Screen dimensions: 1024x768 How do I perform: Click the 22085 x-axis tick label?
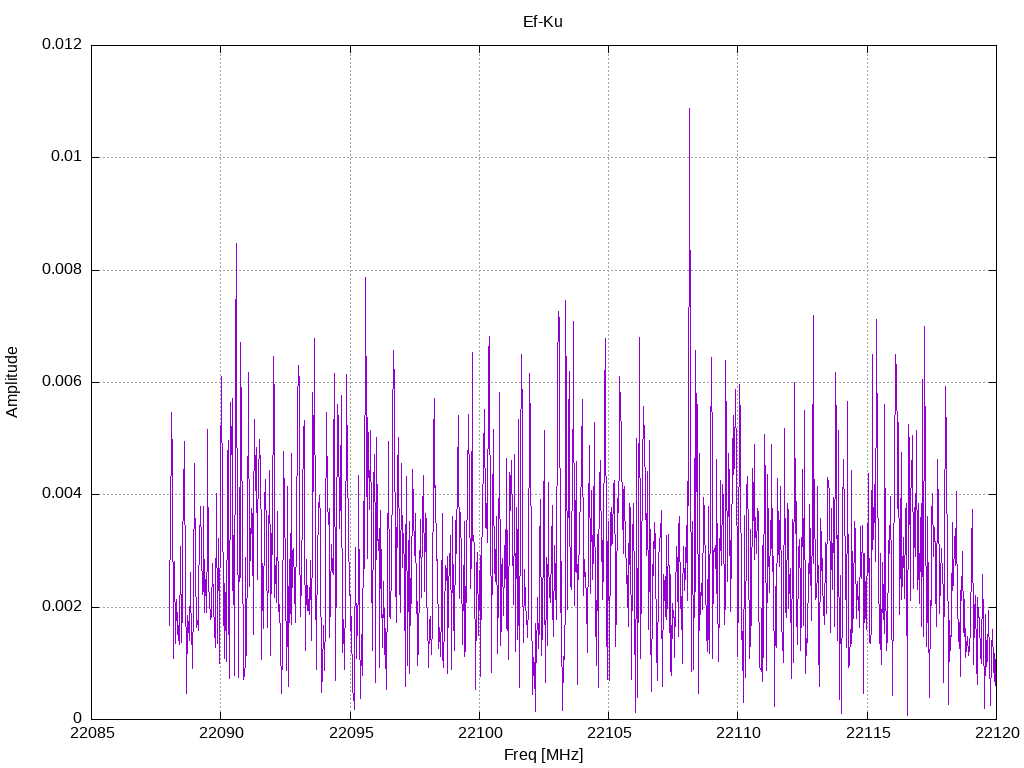point(92,733)
